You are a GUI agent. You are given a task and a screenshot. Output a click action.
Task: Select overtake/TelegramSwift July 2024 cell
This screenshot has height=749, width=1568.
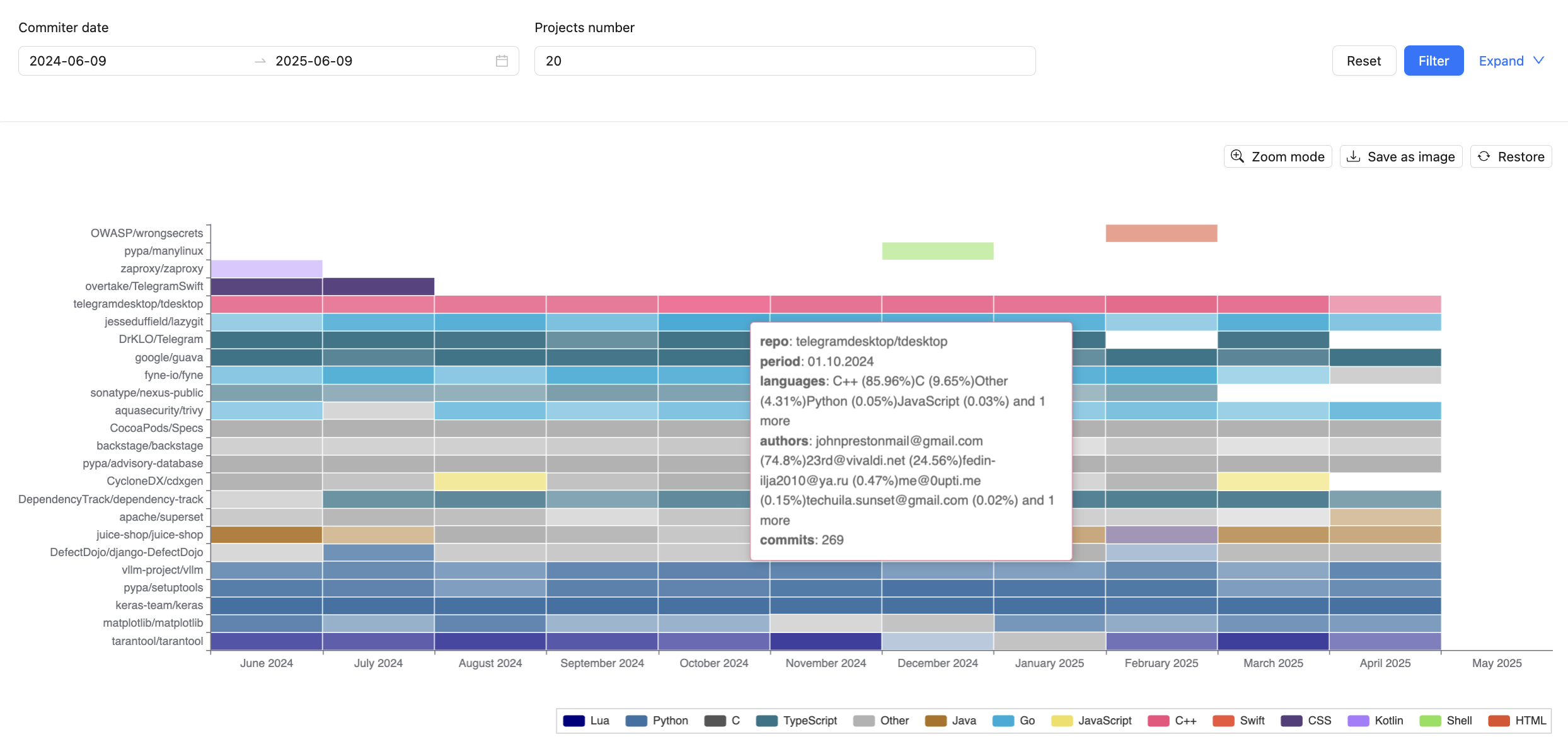[x=378, y=286]
